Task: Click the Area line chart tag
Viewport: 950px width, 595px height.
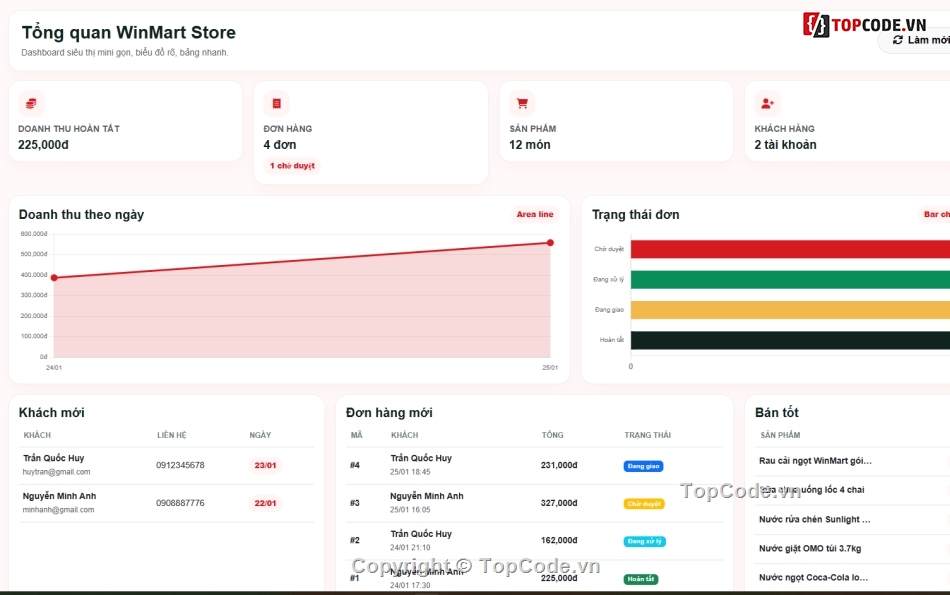Action: click(534, 214)
